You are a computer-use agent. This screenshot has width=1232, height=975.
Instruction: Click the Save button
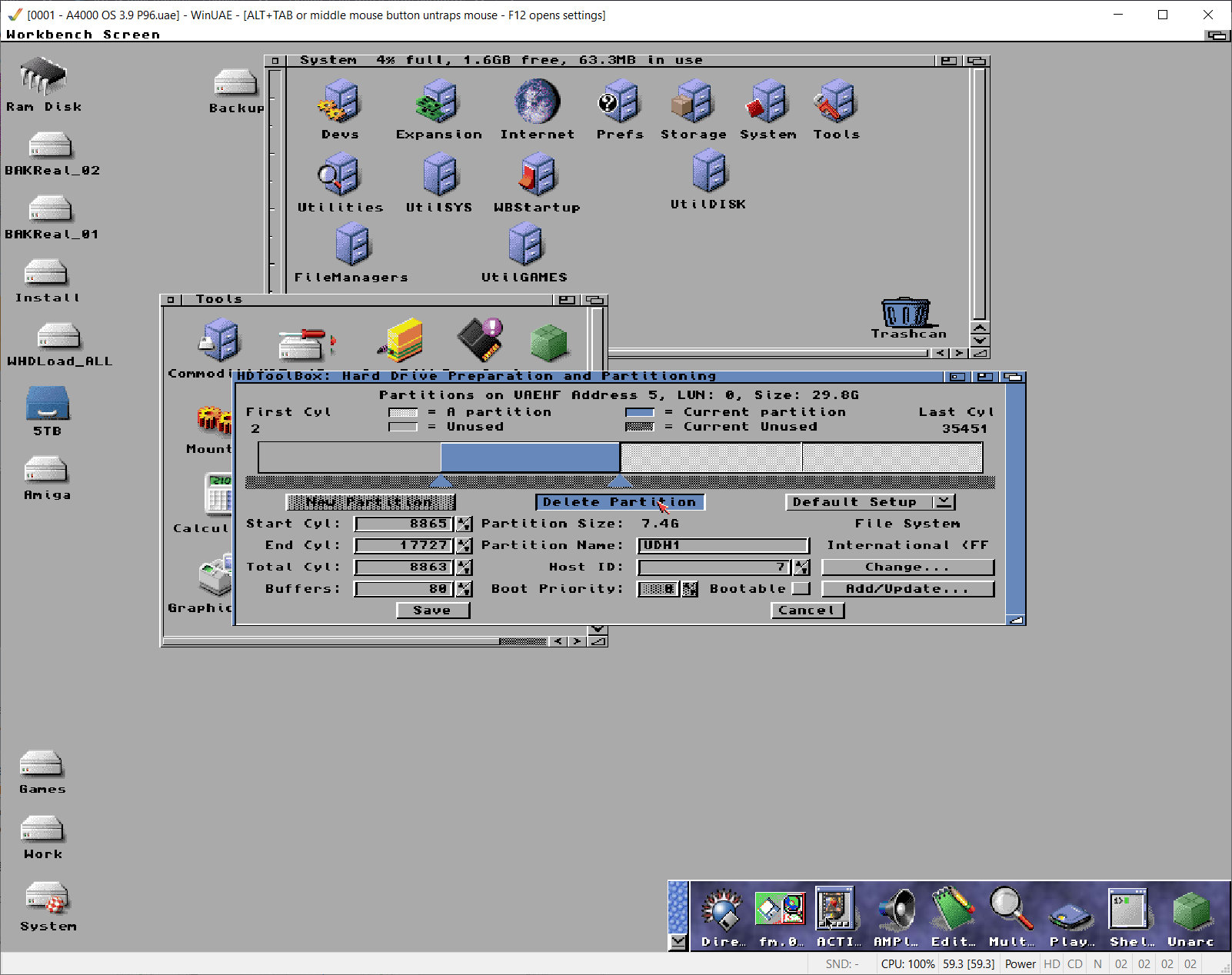coord(432,610)
